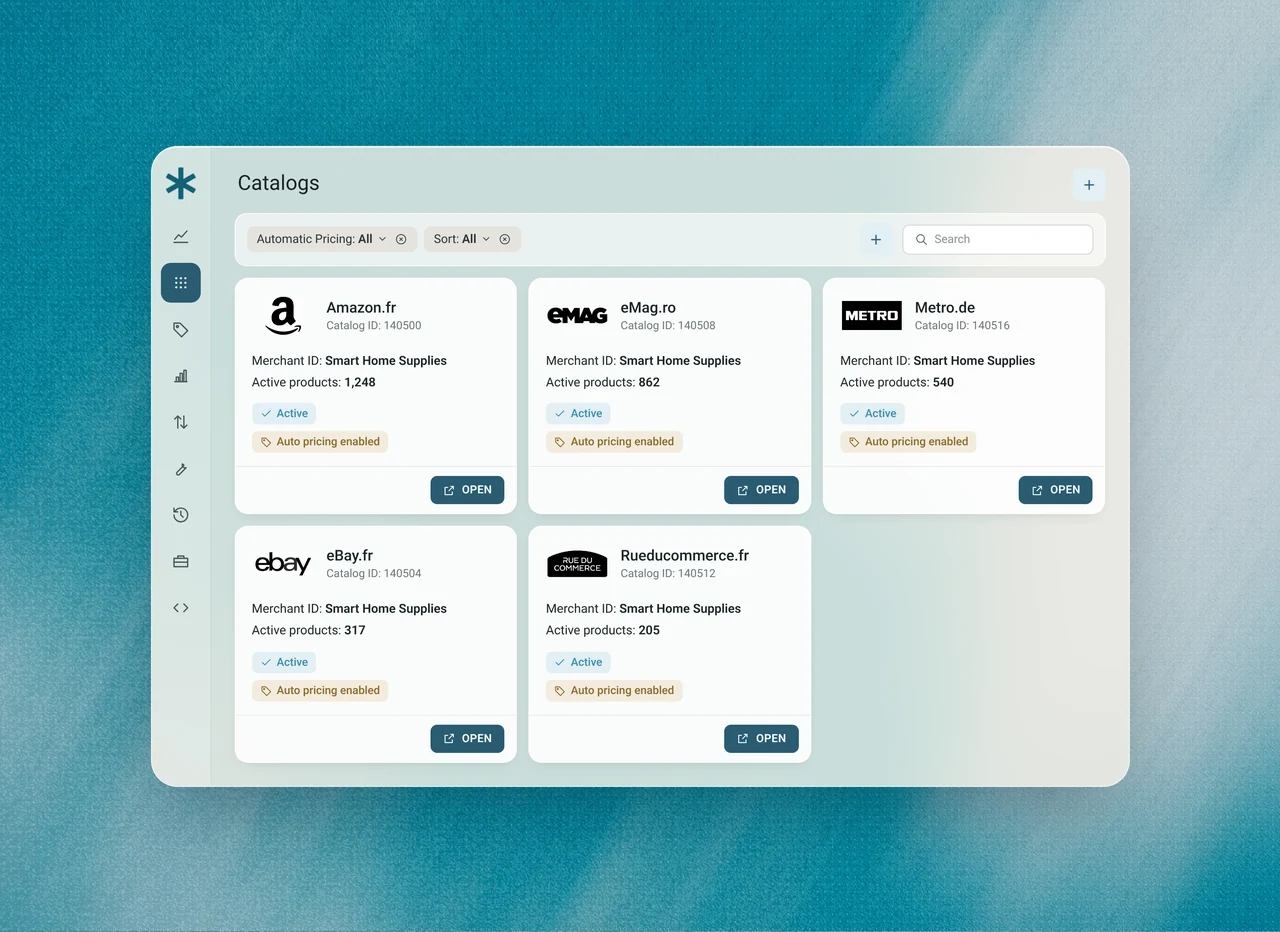Click Active products 205 value
This screenshot has width=1280, height=932.
649,630
